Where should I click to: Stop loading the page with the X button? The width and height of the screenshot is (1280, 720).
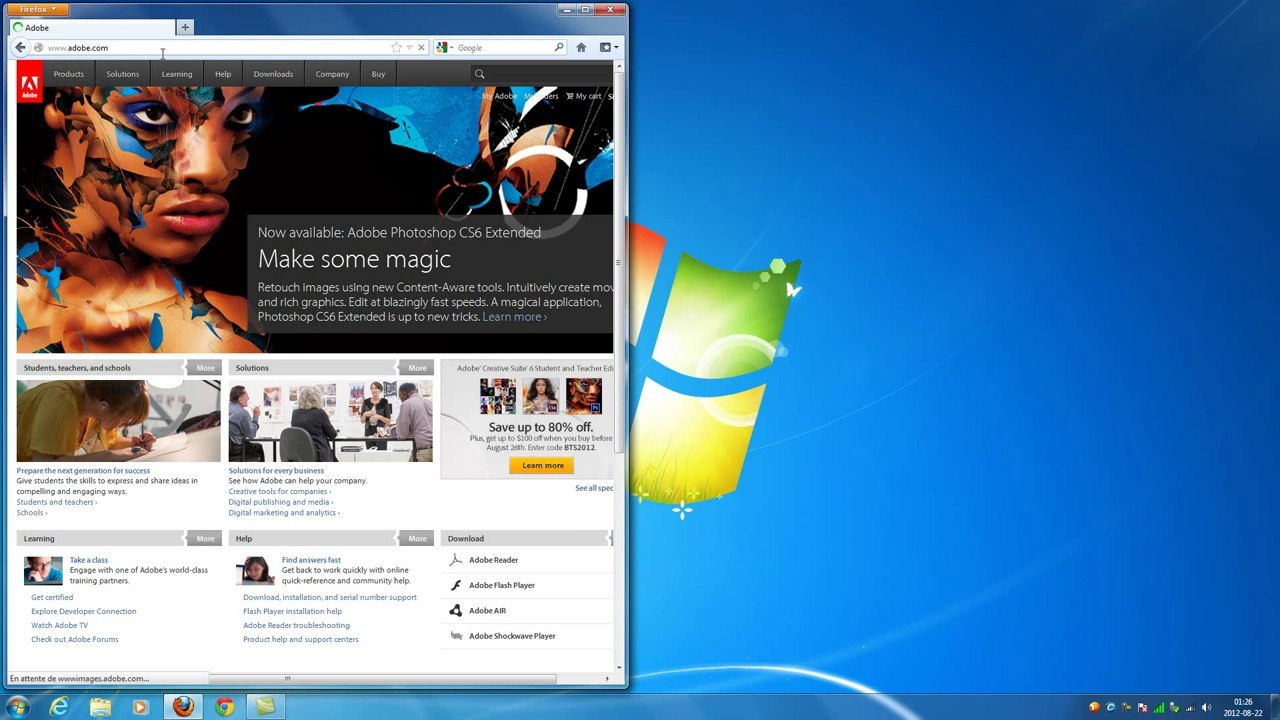coord(421,47)
